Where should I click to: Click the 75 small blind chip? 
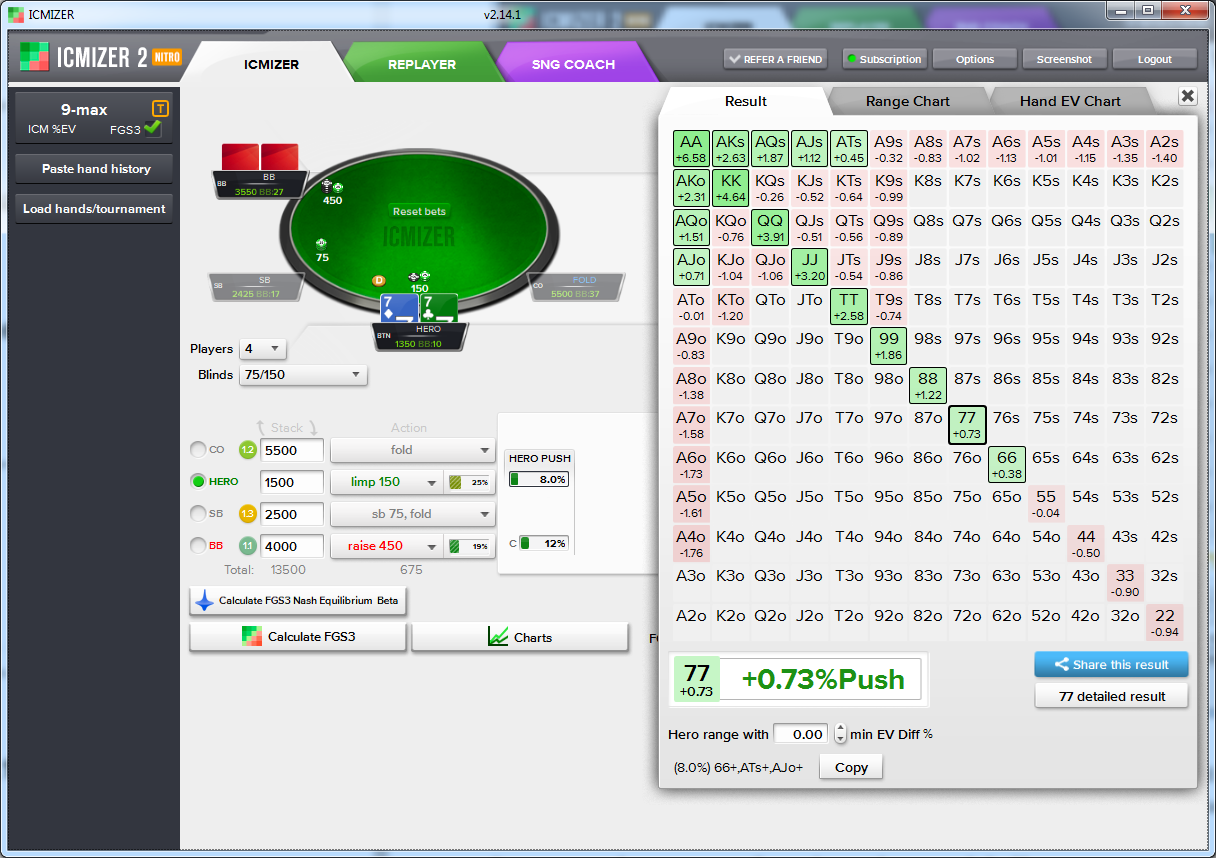click(x=322, y=250)
